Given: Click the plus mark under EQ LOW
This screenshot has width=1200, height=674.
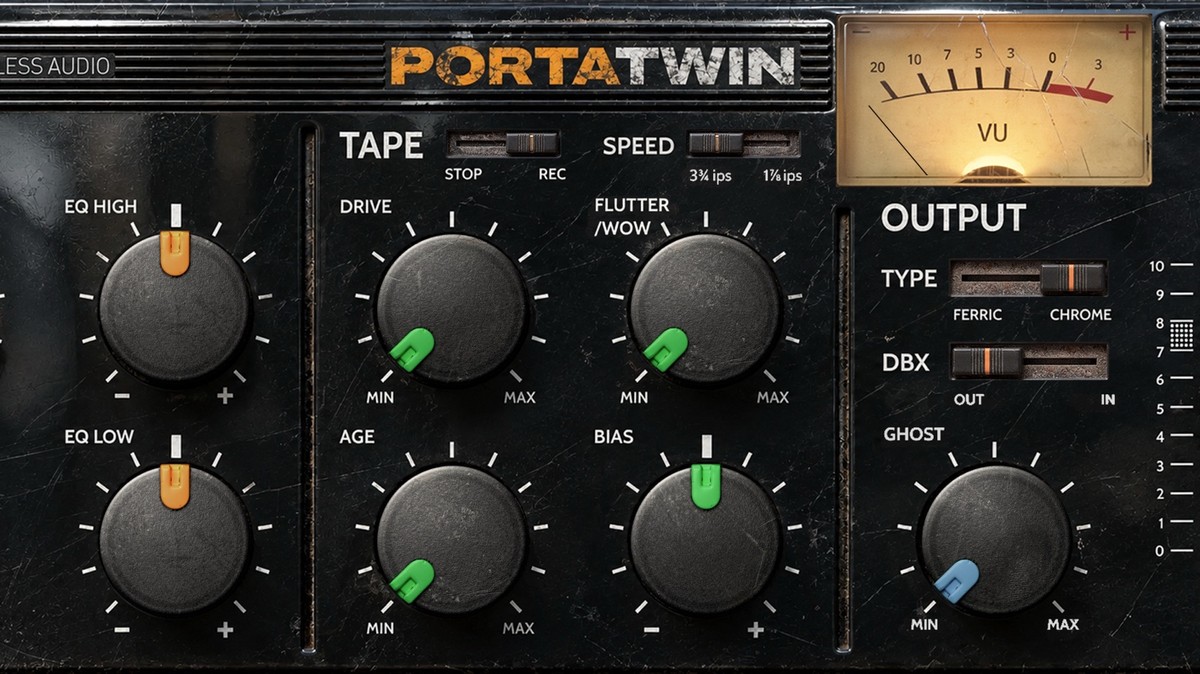Looking at the screenshot, I should (x=225, y=629).
